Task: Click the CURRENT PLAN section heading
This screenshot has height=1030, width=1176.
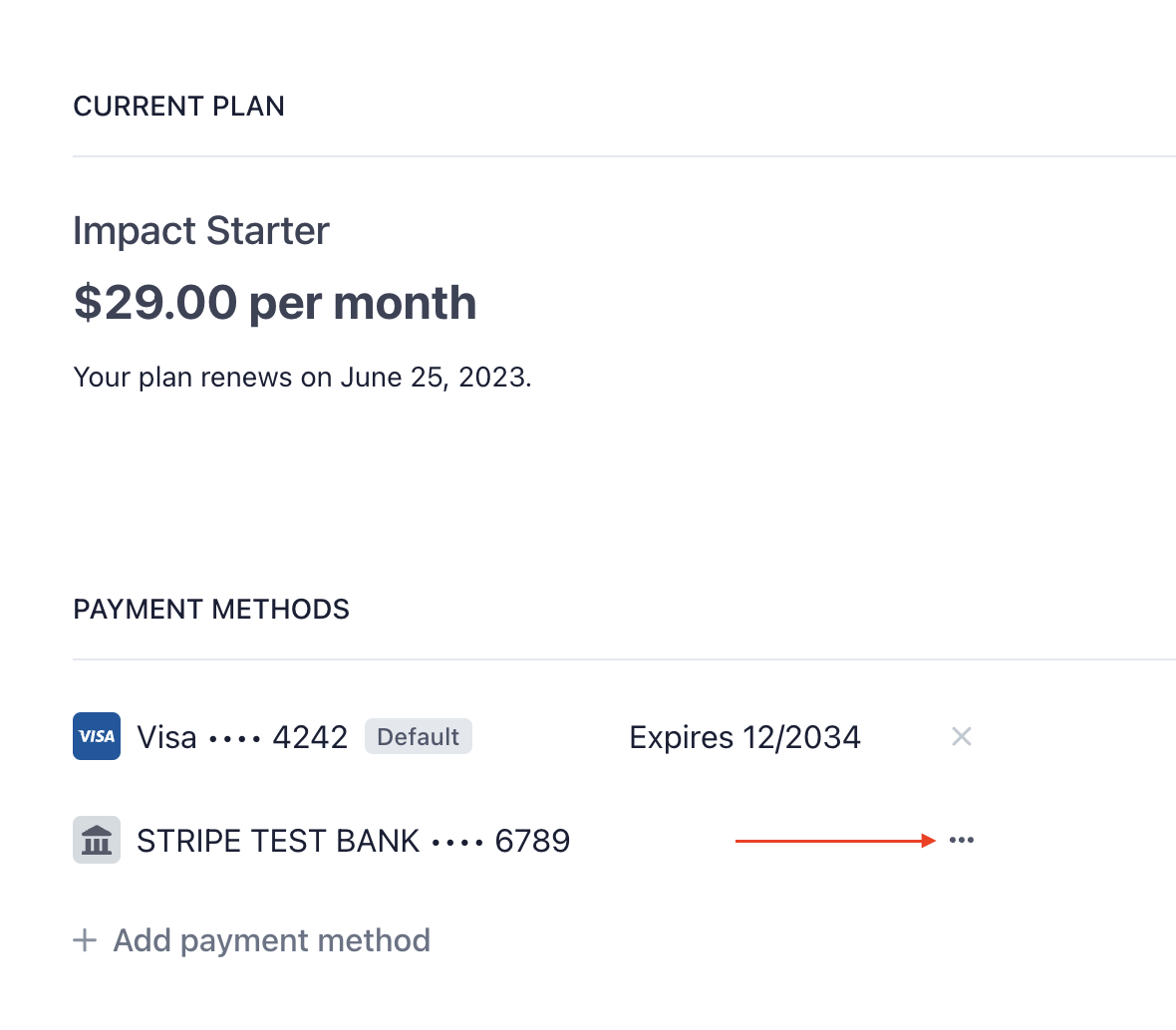Action: coord(178,107)
